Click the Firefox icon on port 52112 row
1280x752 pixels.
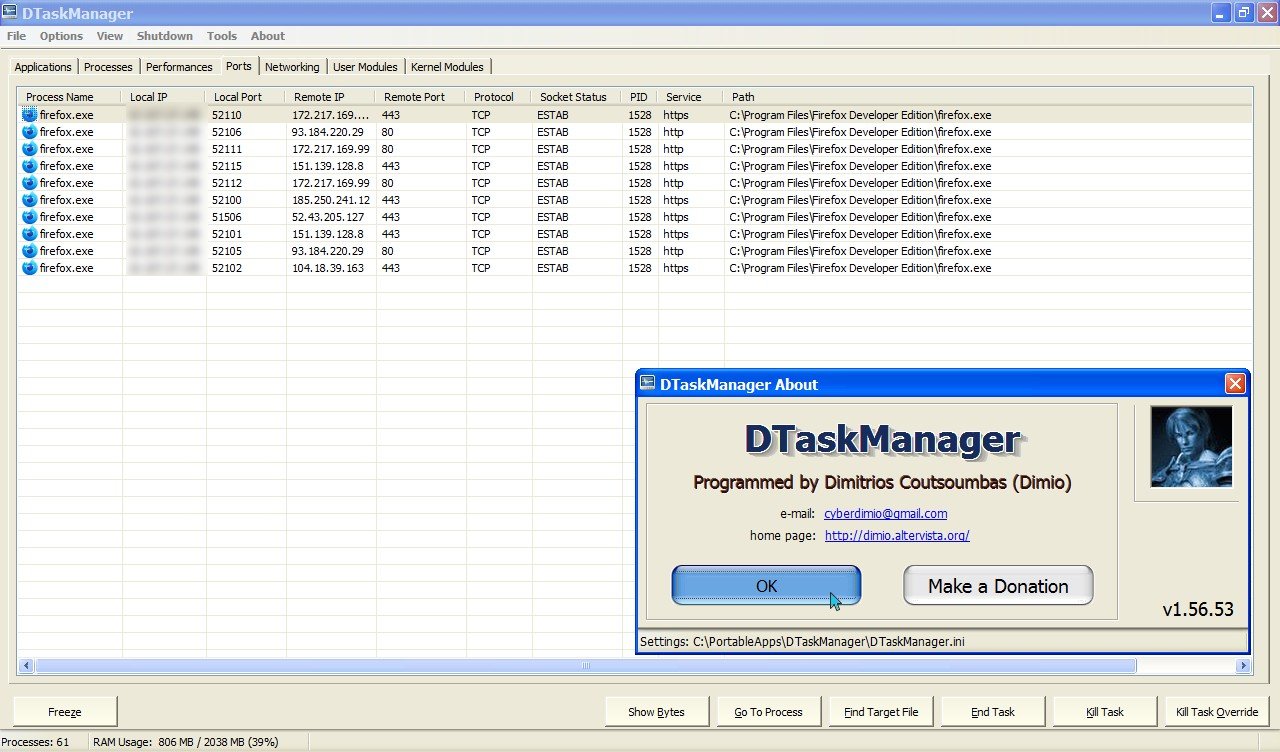[29, 183]
